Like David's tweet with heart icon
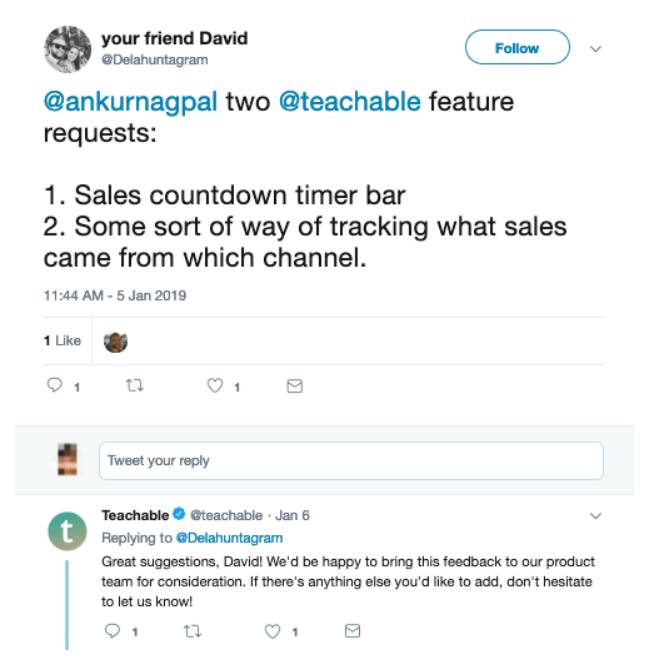 [214, 386]
